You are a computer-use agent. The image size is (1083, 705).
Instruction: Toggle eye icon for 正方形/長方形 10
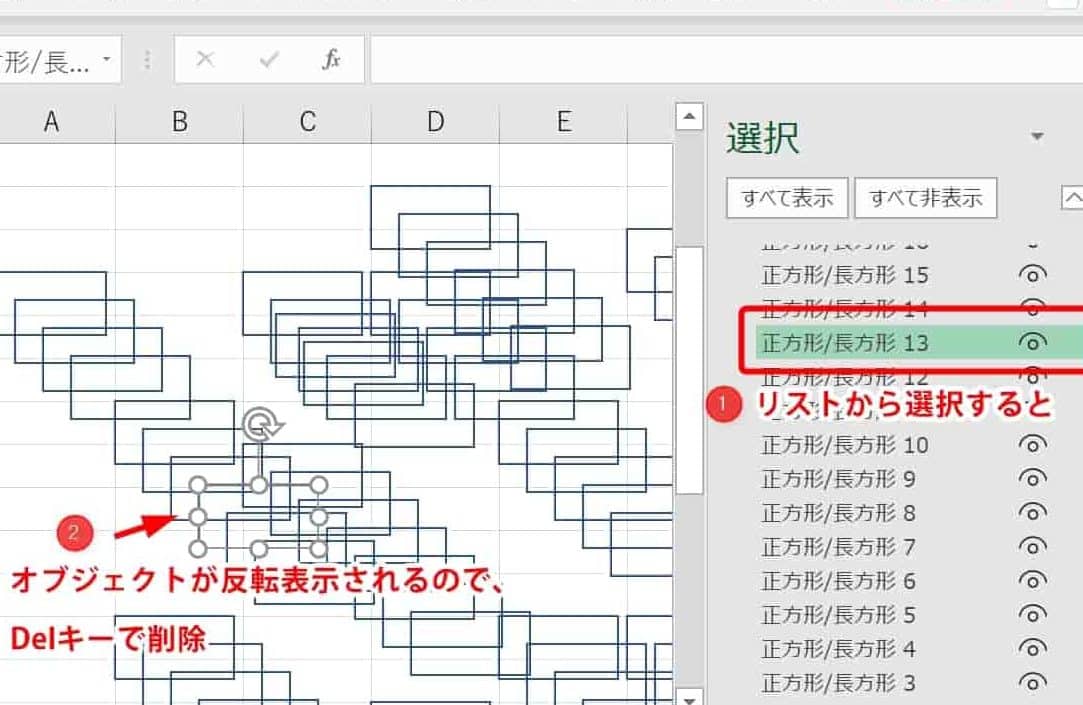(1033, 445)
